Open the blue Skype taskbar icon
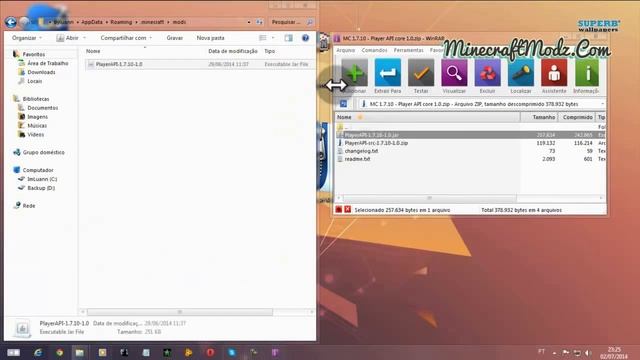Viewport: 640px width, 360px height. tap(232, 352)
